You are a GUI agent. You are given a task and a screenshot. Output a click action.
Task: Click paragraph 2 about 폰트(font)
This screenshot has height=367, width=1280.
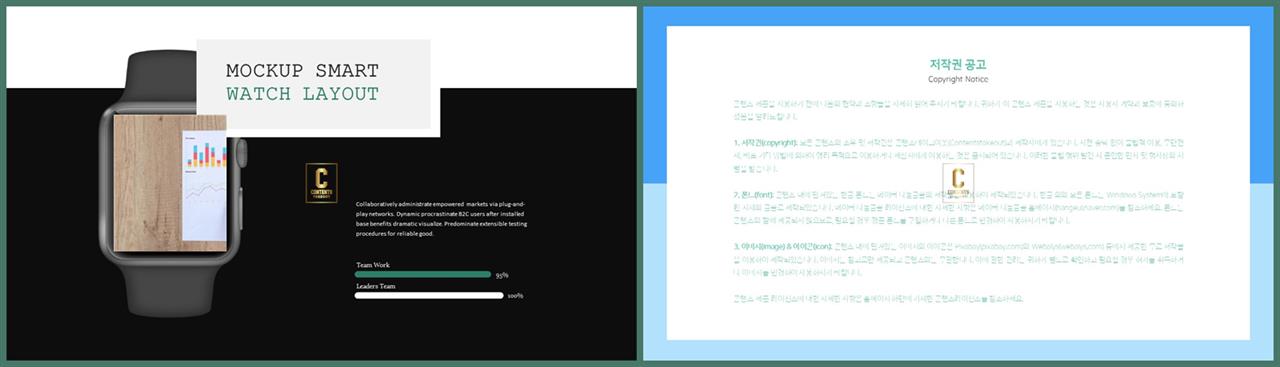coord(958,208)
